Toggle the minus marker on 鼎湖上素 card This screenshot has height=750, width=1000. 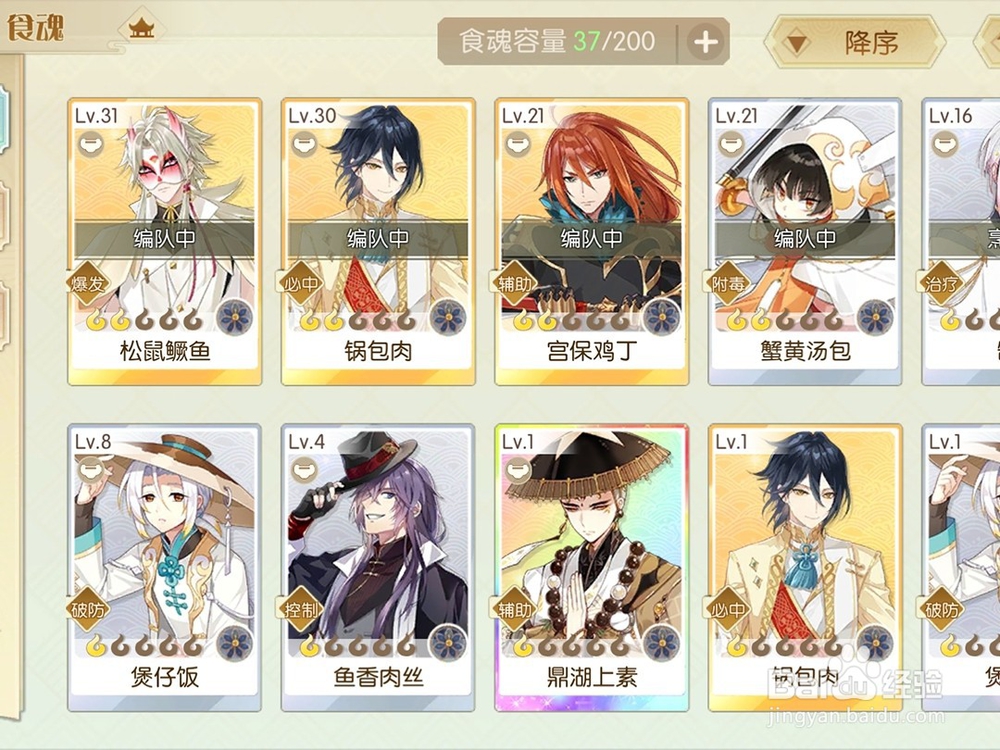click(x=518, y=471)
